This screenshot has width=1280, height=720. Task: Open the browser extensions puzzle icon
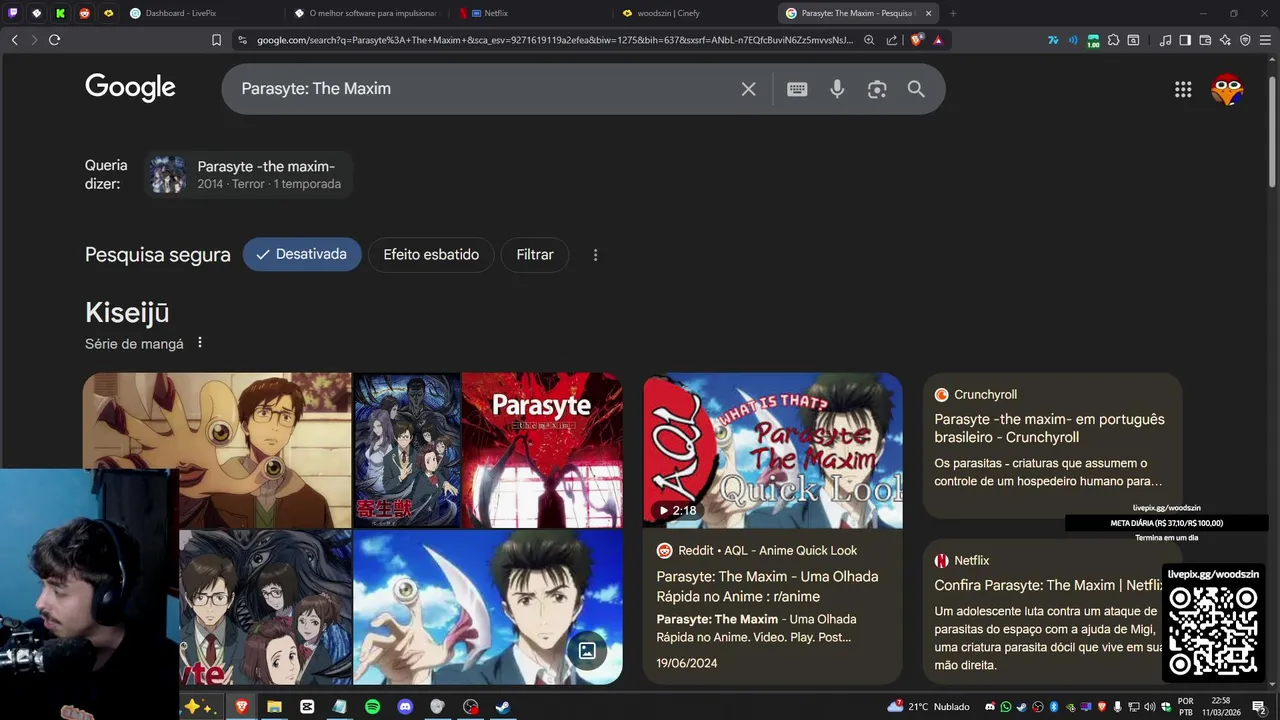[x=1113, y=40]
